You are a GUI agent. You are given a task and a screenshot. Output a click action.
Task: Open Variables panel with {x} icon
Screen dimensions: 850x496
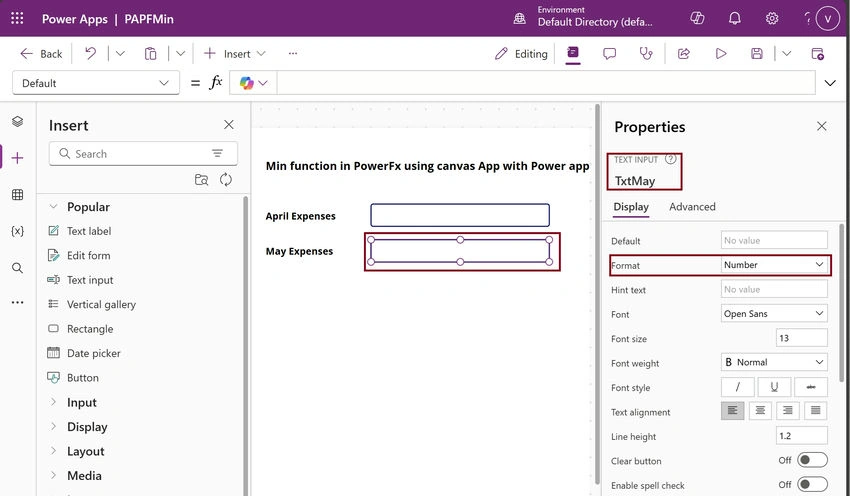click(17, 231)
